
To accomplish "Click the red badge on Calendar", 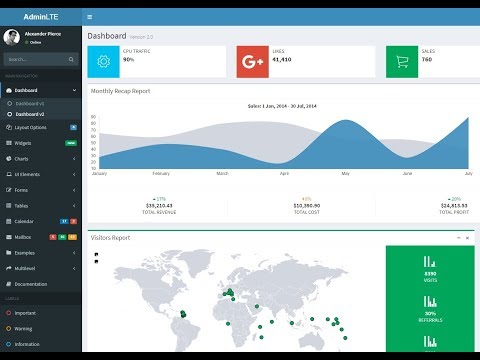I will coord(74,221).
